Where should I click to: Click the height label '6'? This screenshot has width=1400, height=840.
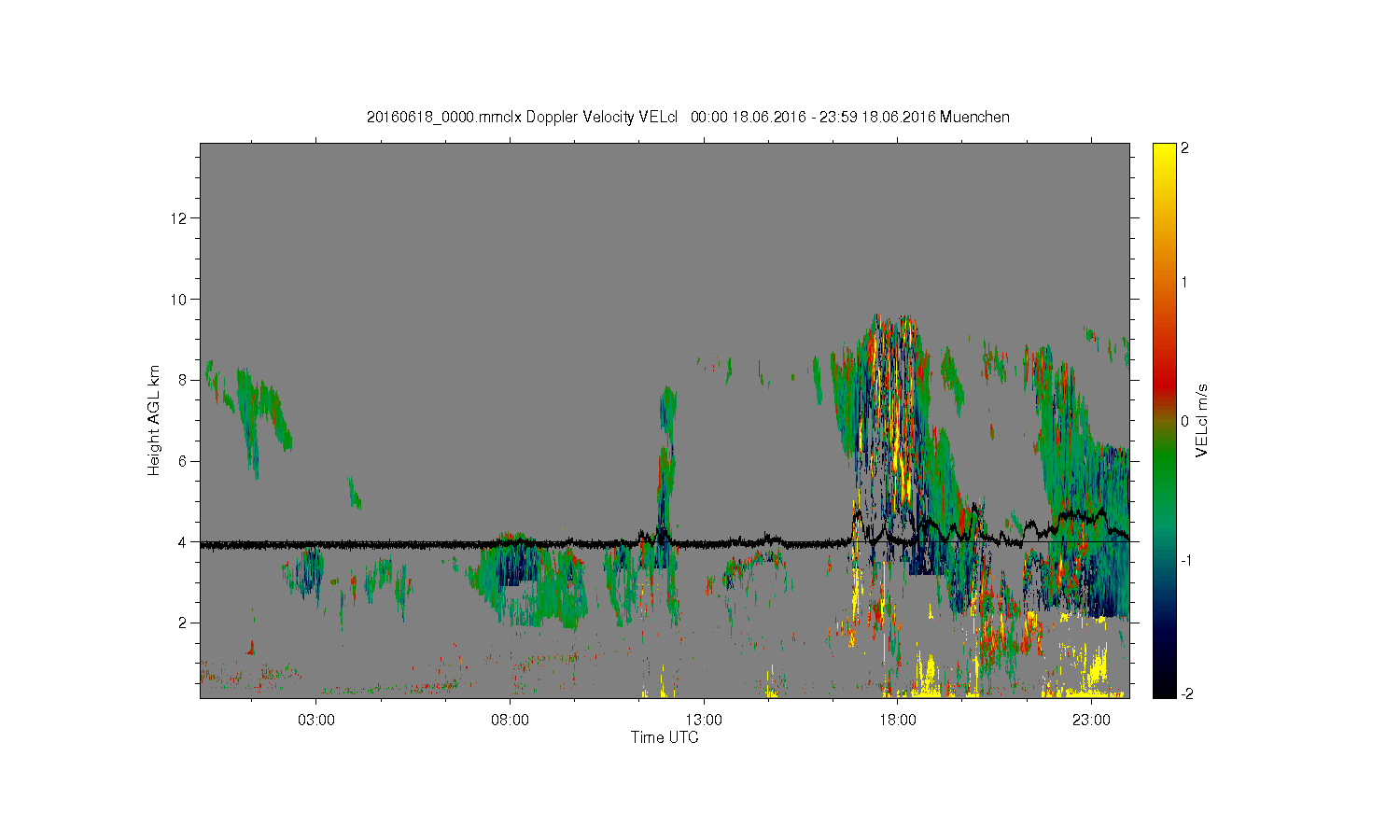185,461
